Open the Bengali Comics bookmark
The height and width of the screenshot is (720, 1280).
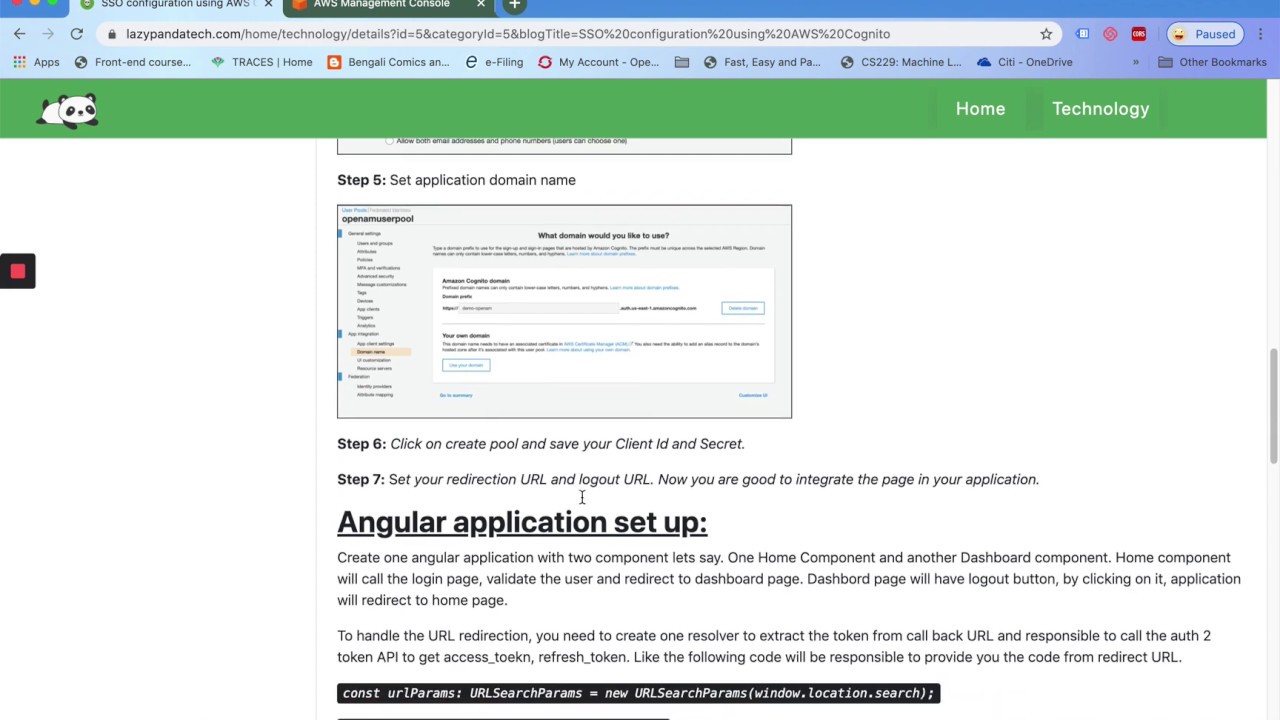[x=388, y=62]
